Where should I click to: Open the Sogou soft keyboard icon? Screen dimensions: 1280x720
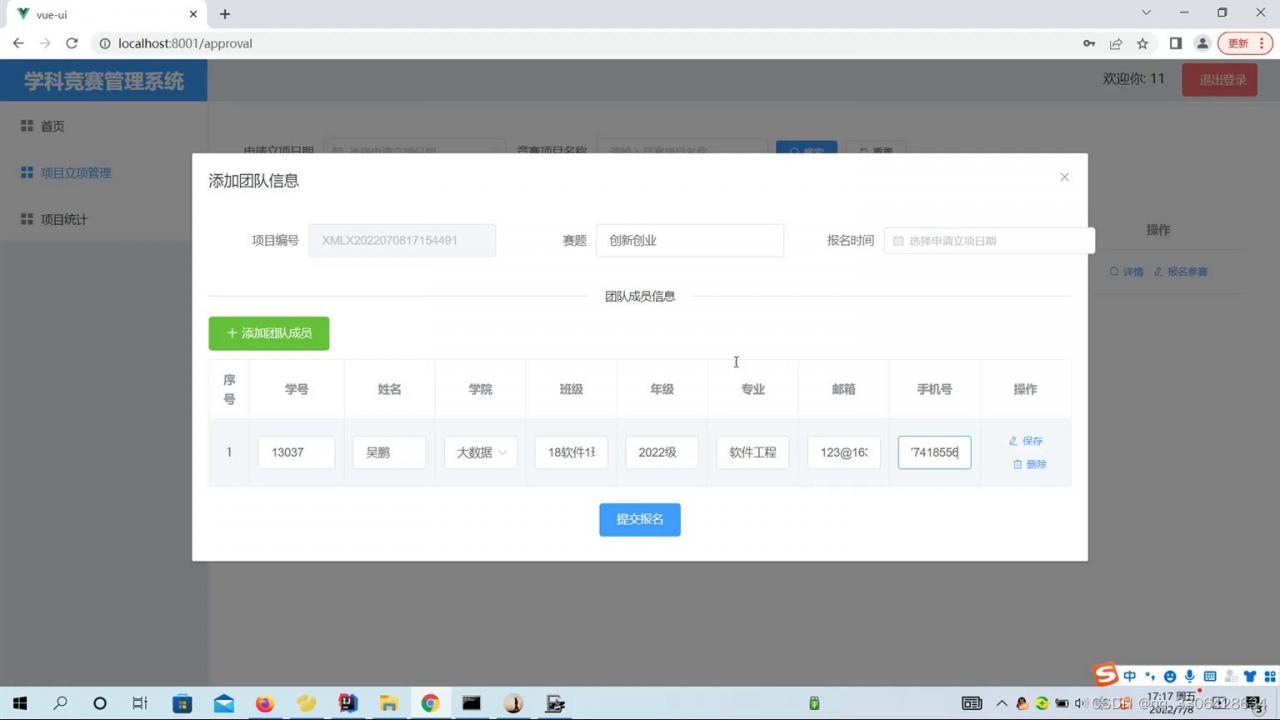[1209, 677]
